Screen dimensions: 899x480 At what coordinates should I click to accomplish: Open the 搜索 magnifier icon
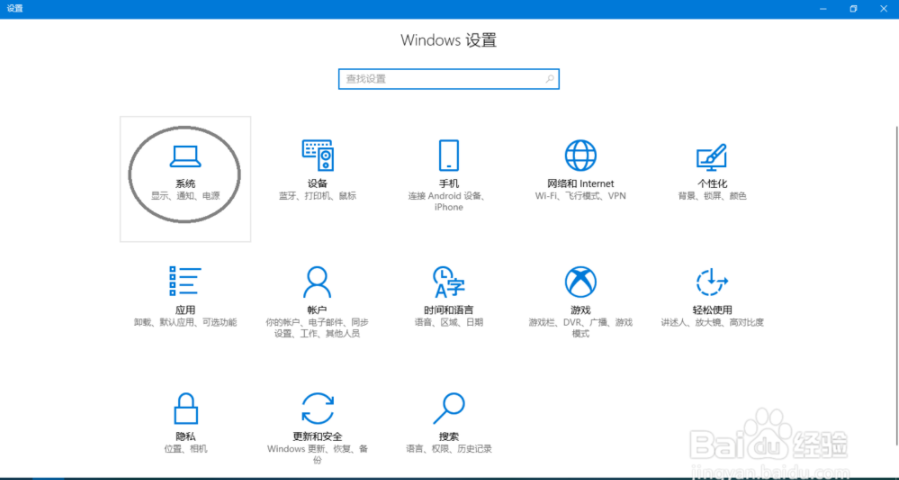tap(448, 408)
